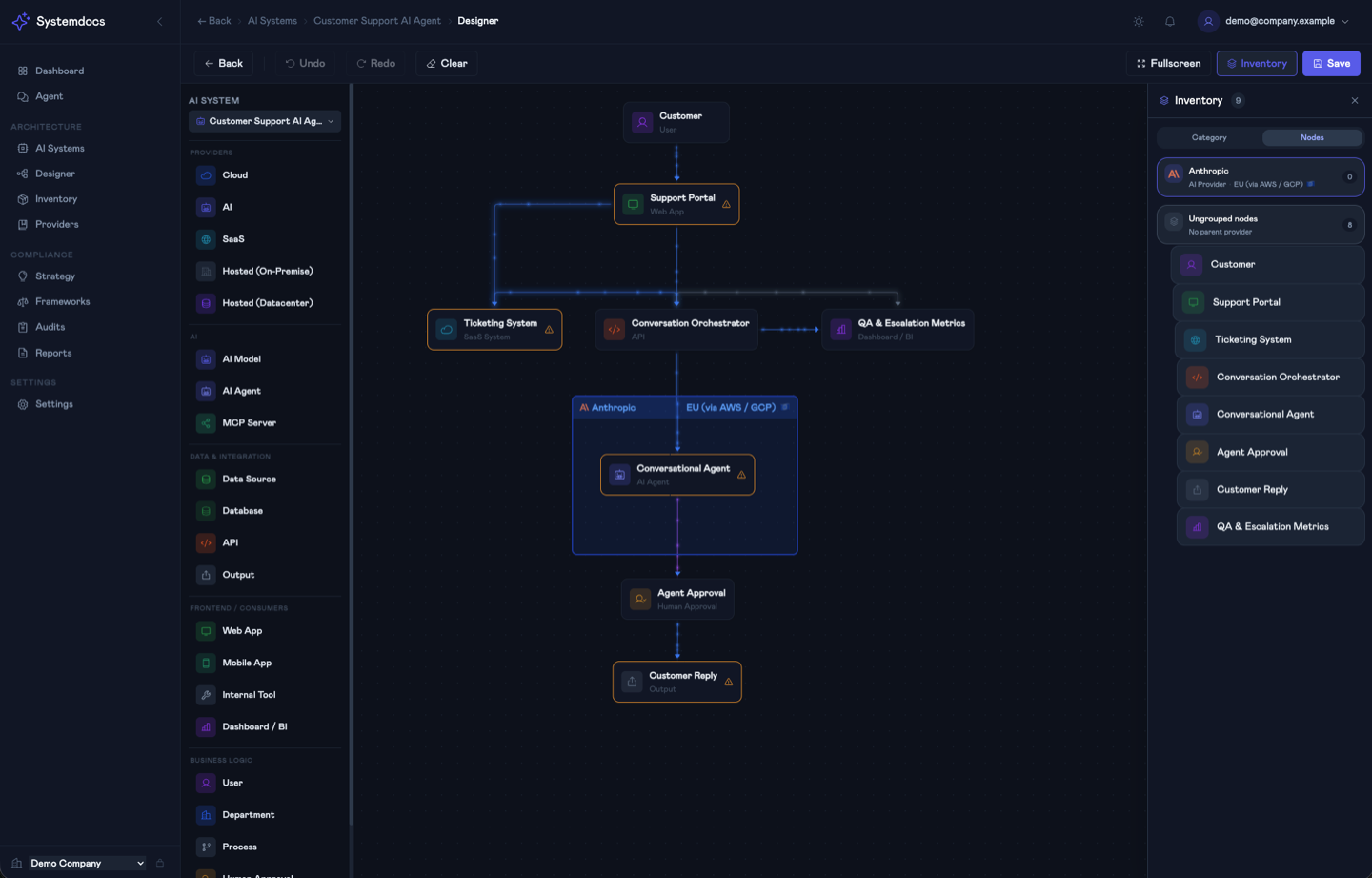The width and height of the screenshot is (1372, 878).
Task: Select the Customer node on canvas
Action: click(x=676, y=122)
